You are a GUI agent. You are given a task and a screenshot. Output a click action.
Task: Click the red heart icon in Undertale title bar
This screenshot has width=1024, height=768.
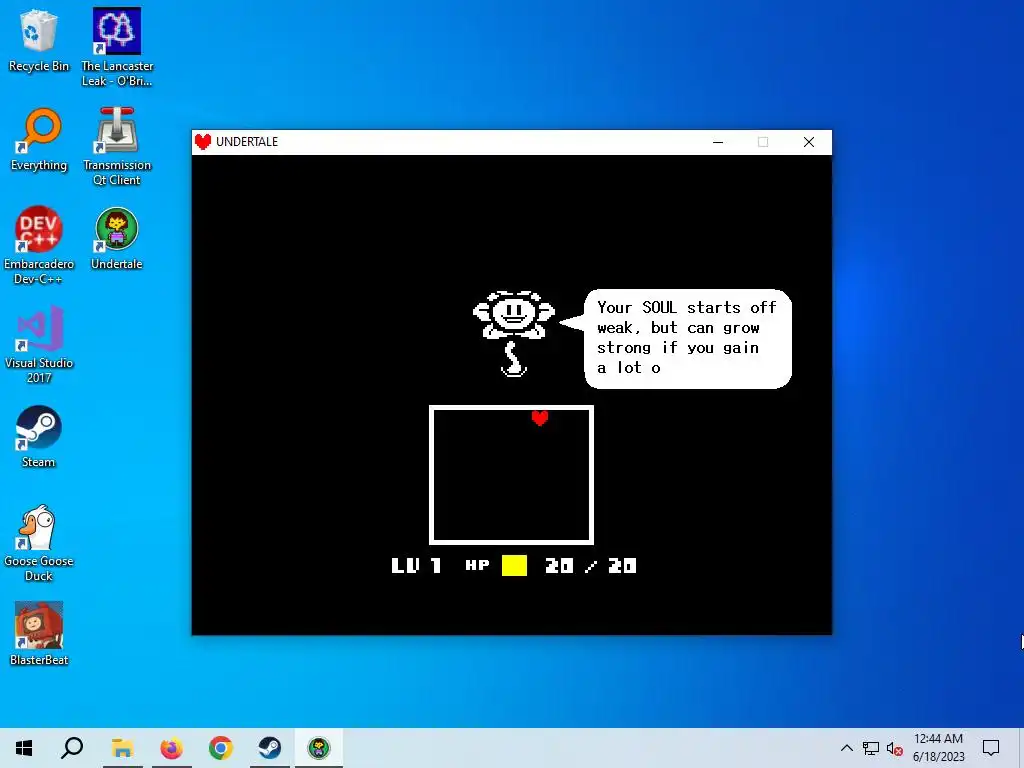(203, 142)
